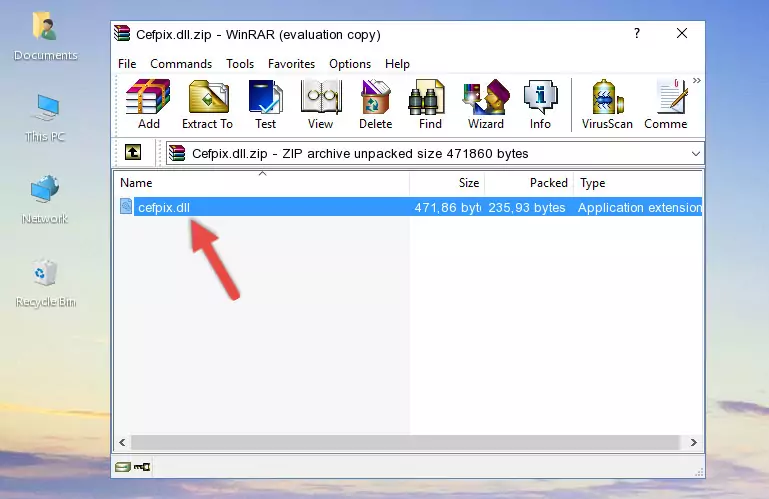Open the Commands menu
Screen dimensions: 769x499
point(181,64)
